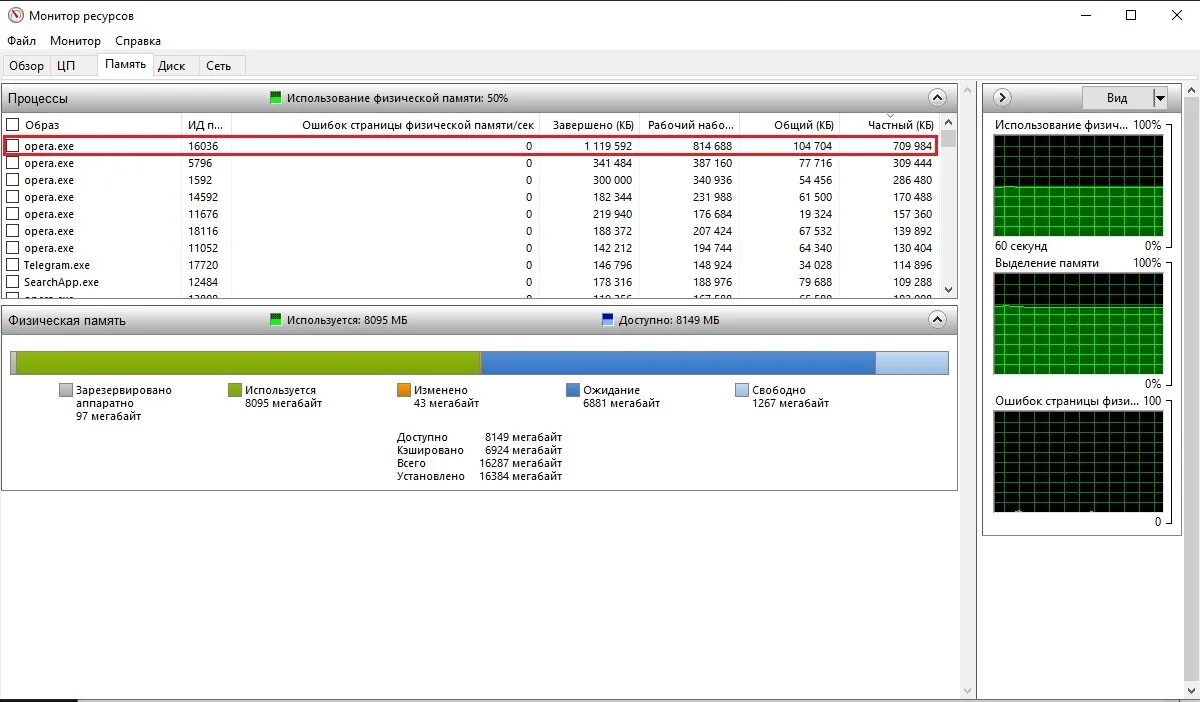The image size is (1200, 702).
Task: Click the light blue Свободно bar segment
Action: click(x=912, y=363)
